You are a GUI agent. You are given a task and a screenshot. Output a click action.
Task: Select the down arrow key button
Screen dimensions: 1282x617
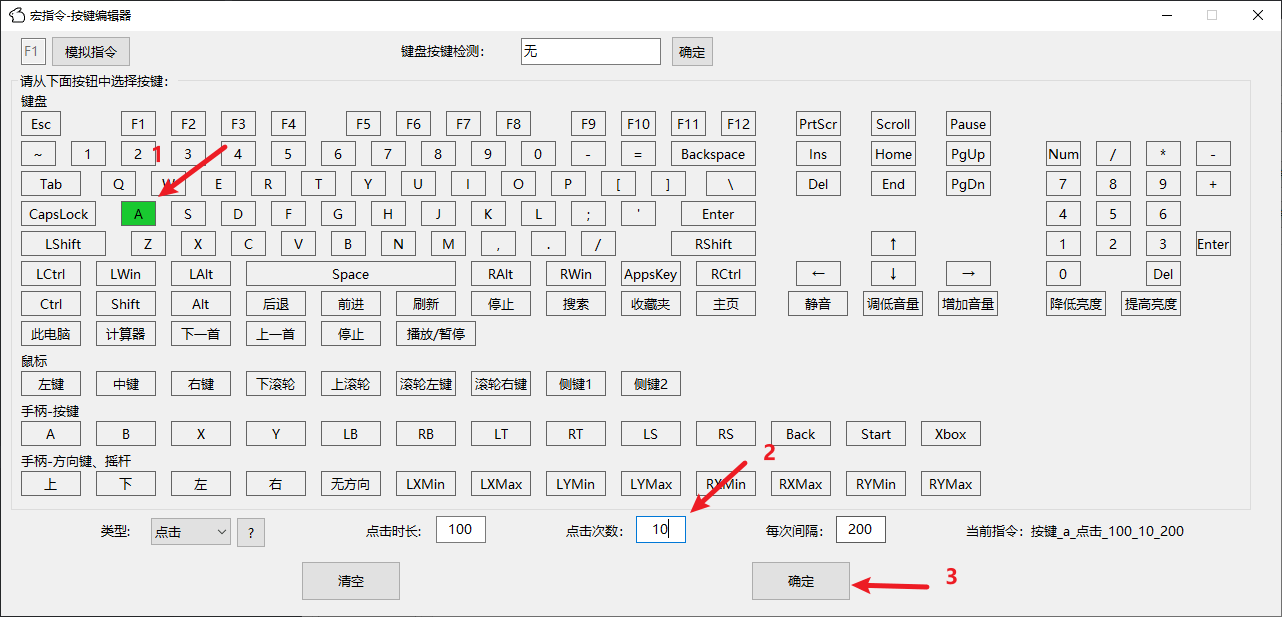click(893, 274)
